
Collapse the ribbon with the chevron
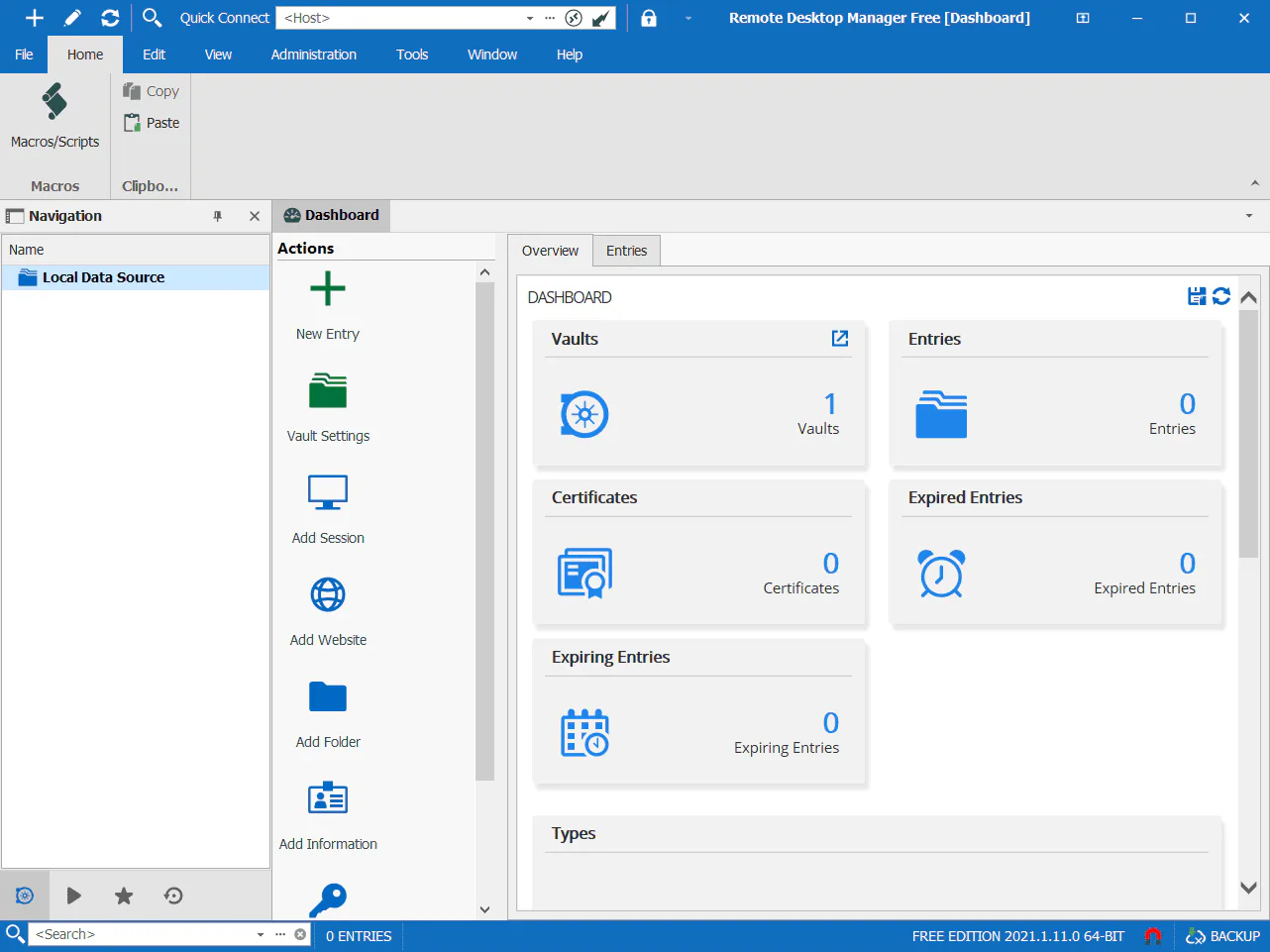coord(1255,183)
